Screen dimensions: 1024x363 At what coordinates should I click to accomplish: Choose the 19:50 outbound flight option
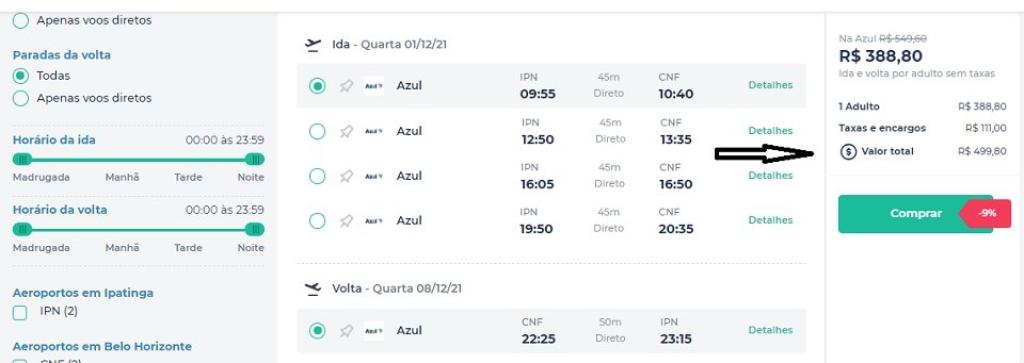click(317, 221)
